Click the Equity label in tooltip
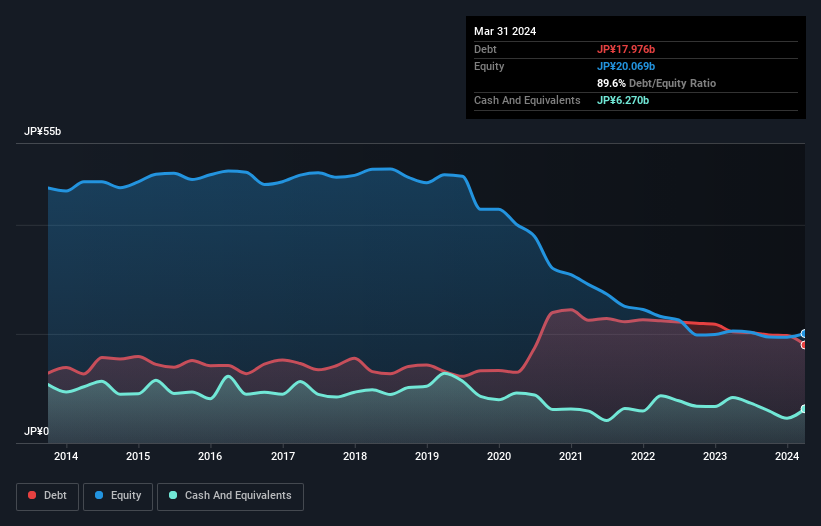The image size is (821, 526). point(489,66)
